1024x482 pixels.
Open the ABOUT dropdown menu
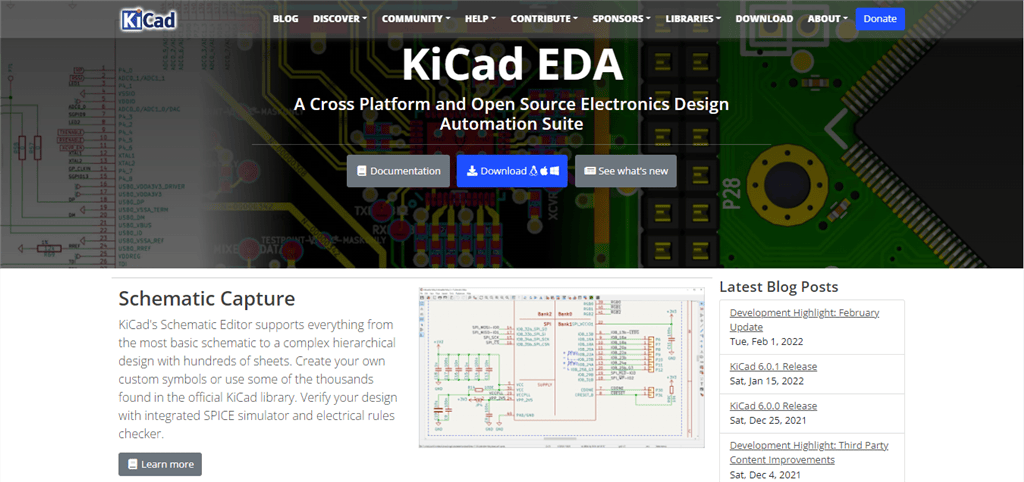pyautogui.click(x=827, y=19)
